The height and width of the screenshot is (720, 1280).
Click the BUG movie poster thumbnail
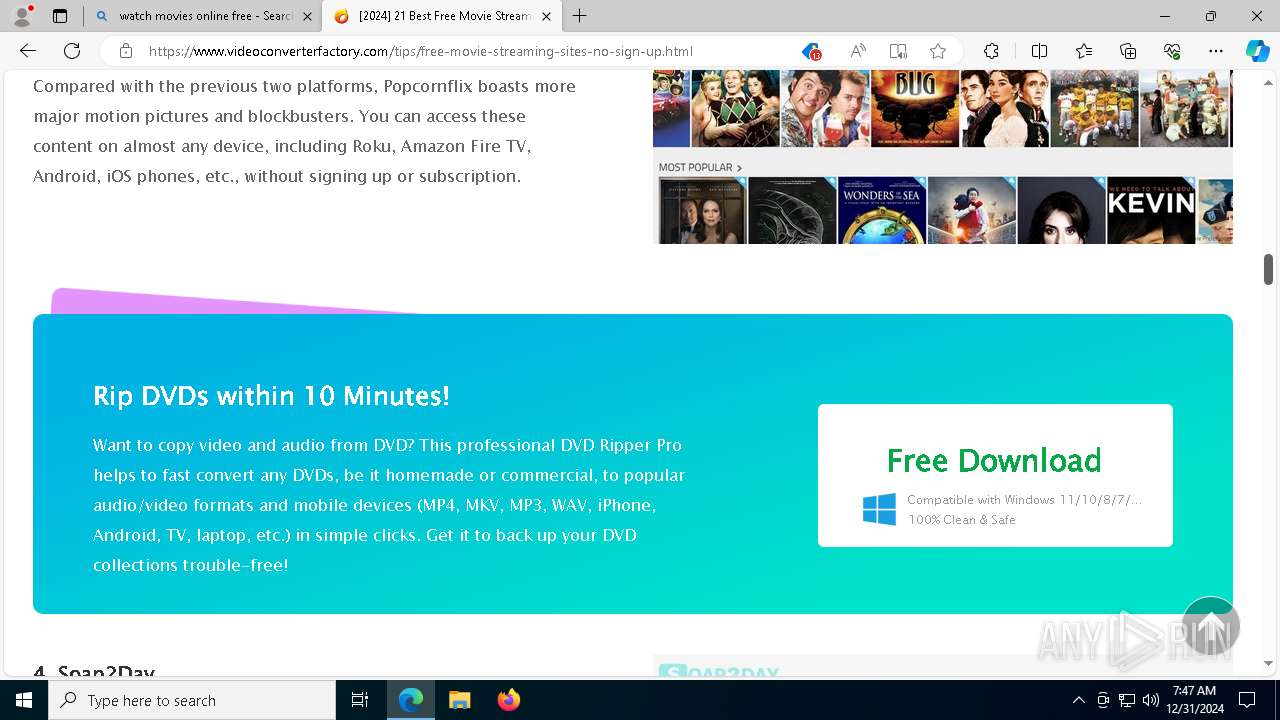point(915,108)
